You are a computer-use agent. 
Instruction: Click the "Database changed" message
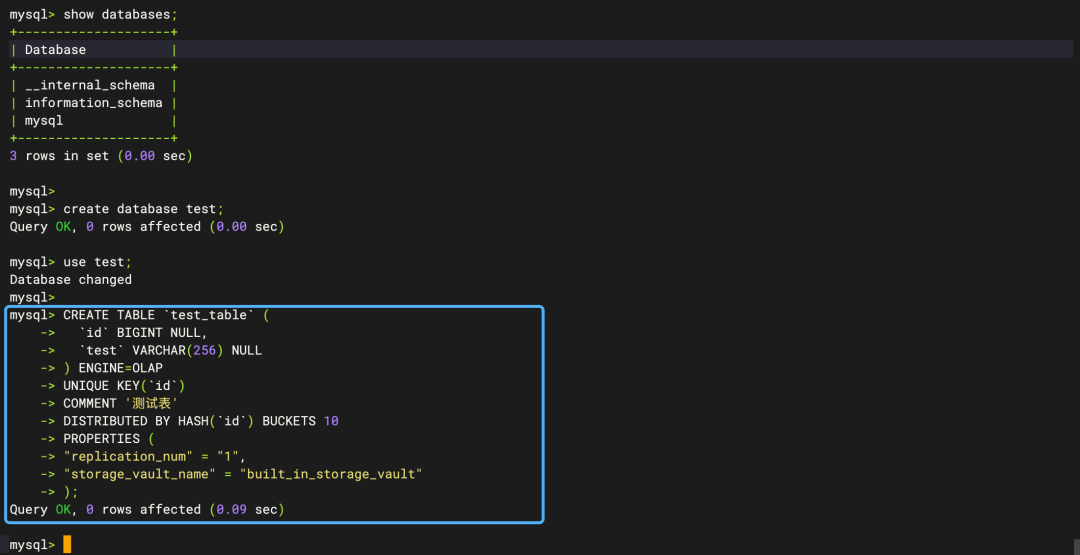(70, 280)
